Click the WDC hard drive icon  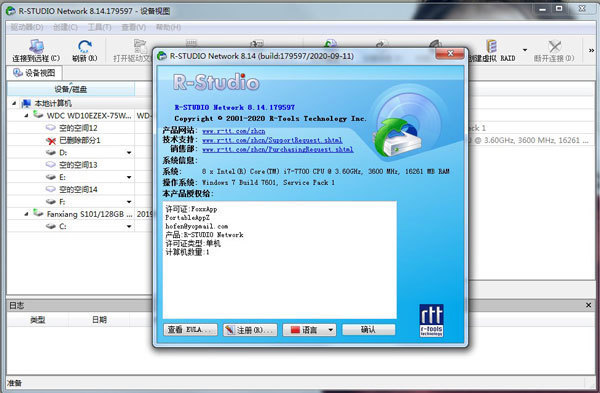pyautogui.click(x=38, y=114)
